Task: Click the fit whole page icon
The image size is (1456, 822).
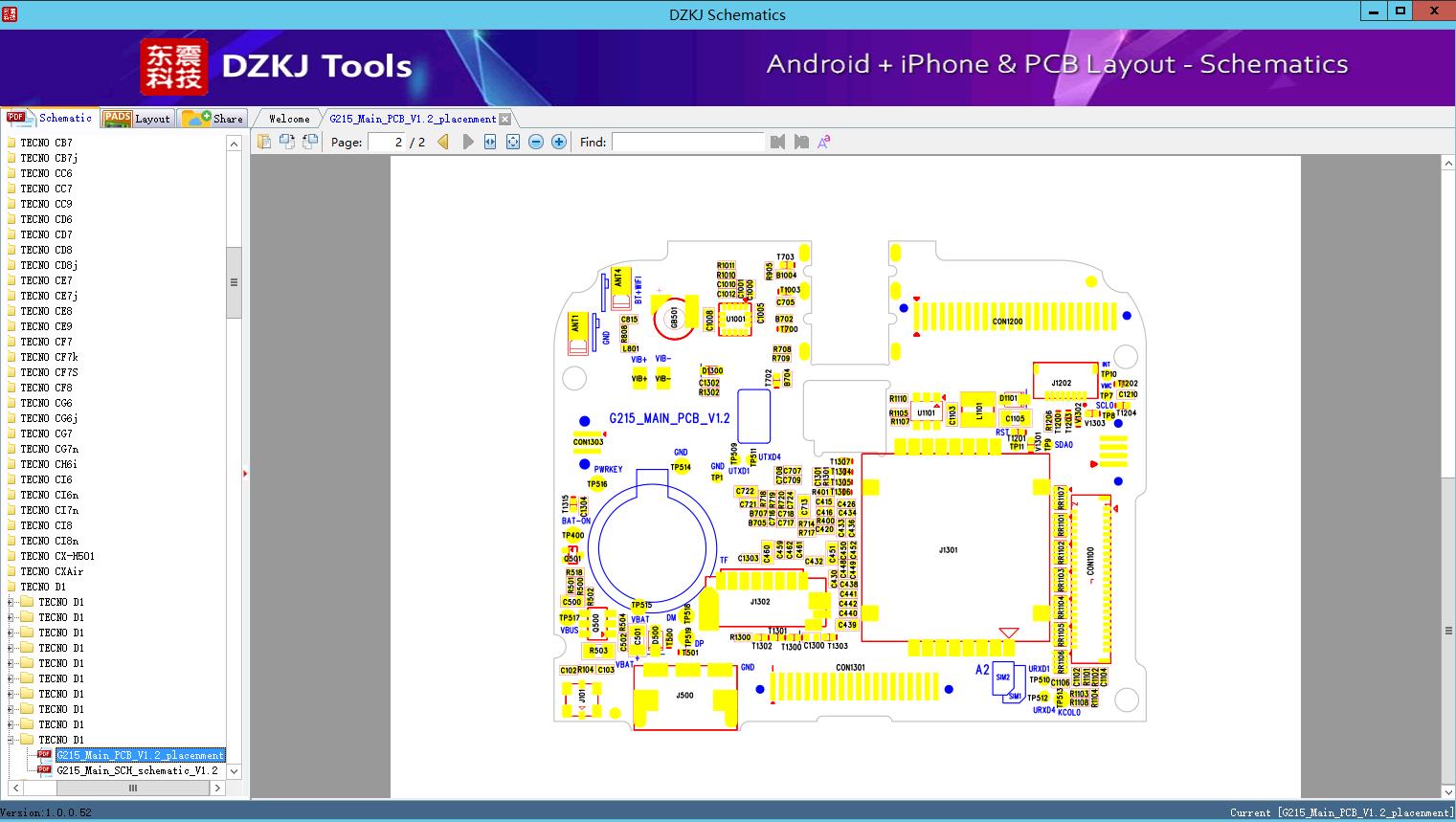Action: 513,142
